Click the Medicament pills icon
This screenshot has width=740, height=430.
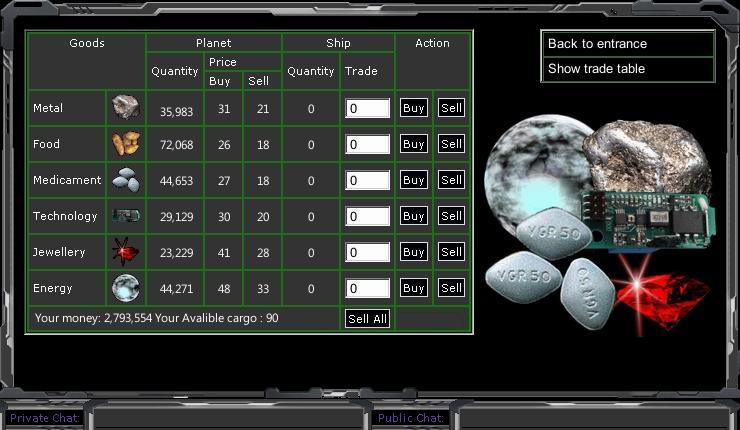point(126,180)
